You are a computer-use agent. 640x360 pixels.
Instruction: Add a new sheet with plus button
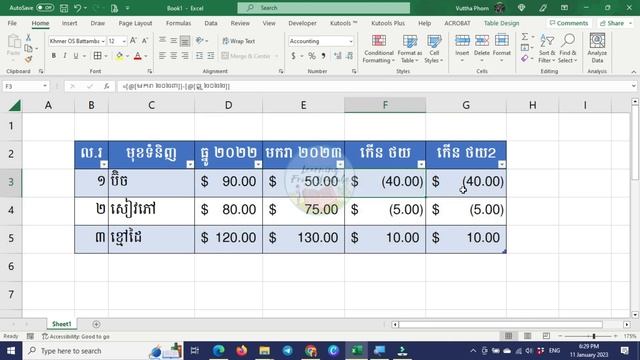pos(96,324)
